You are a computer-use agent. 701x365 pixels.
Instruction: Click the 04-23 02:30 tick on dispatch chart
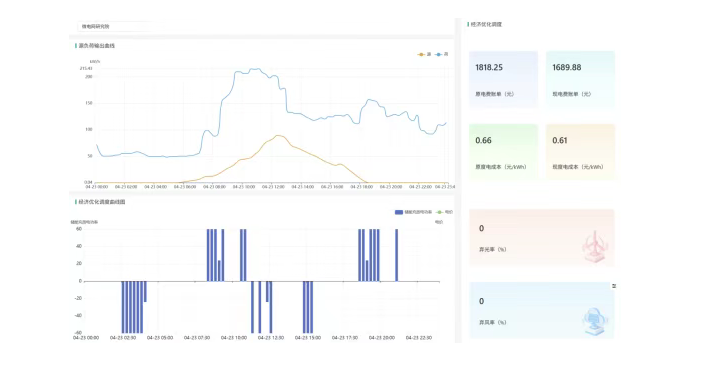pos(123,338)
